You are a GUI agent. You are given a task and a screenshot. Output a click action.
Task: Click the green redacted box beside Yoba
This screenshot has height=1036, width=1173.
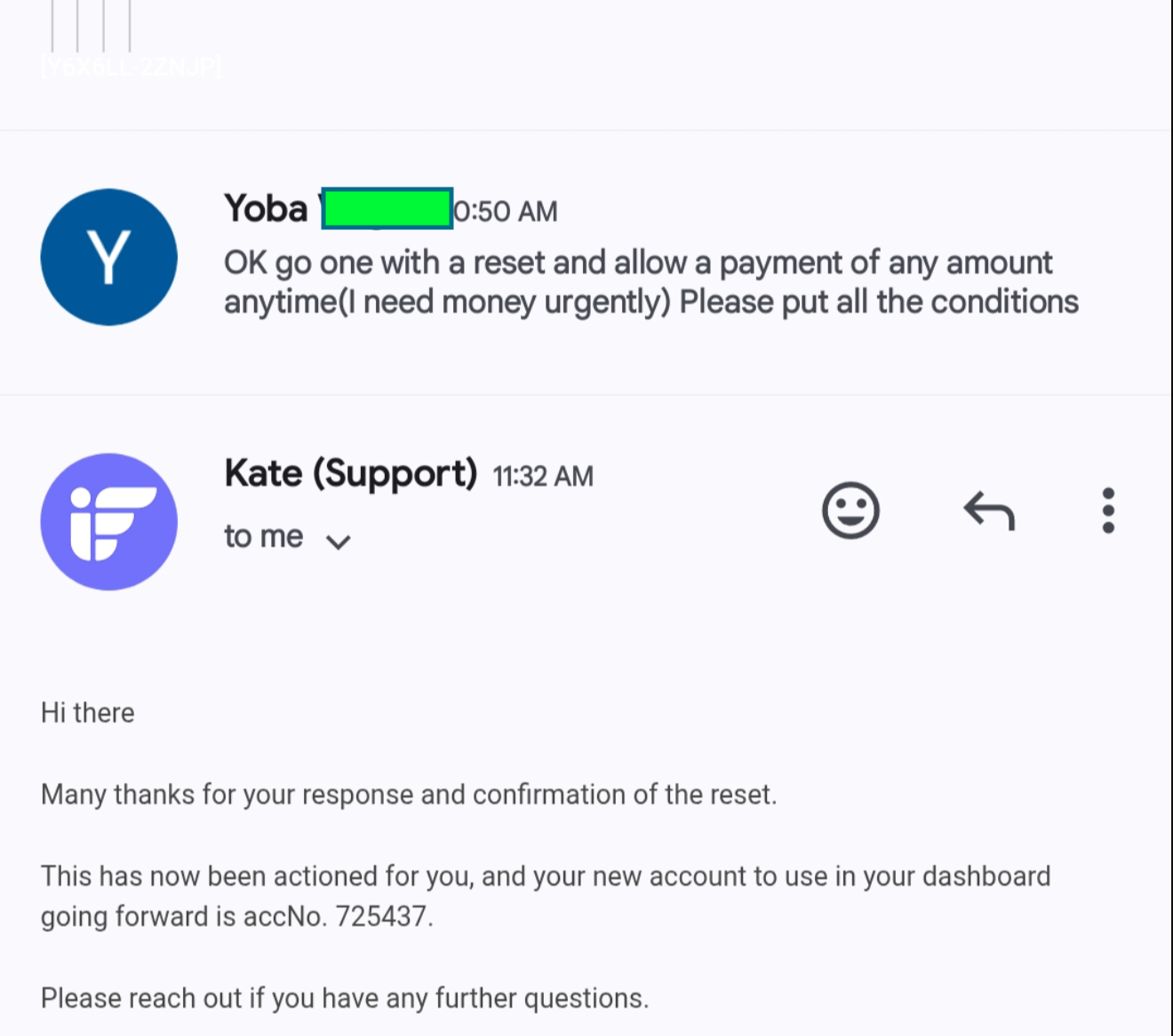tap(387, 209)
